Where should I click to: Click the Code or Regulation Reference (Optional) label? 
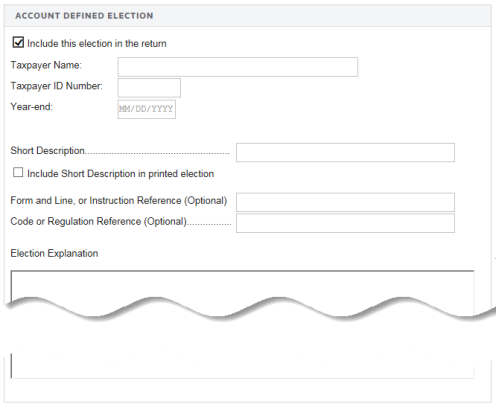point(99,221)
